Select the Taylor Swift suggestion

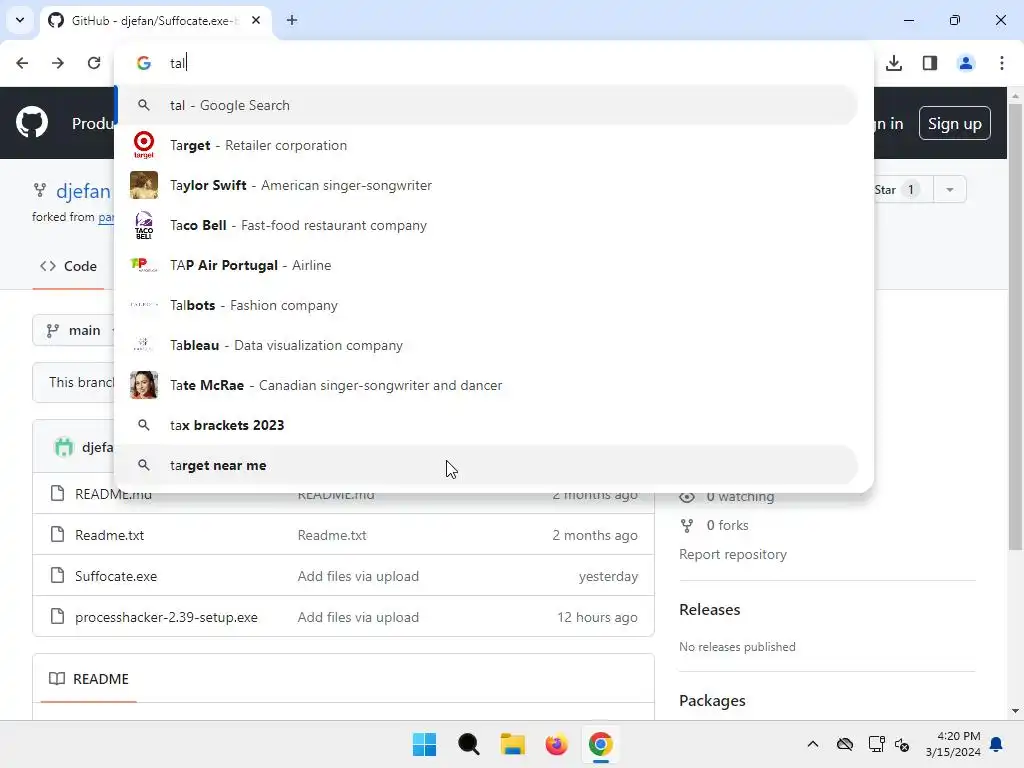[486, 185]
